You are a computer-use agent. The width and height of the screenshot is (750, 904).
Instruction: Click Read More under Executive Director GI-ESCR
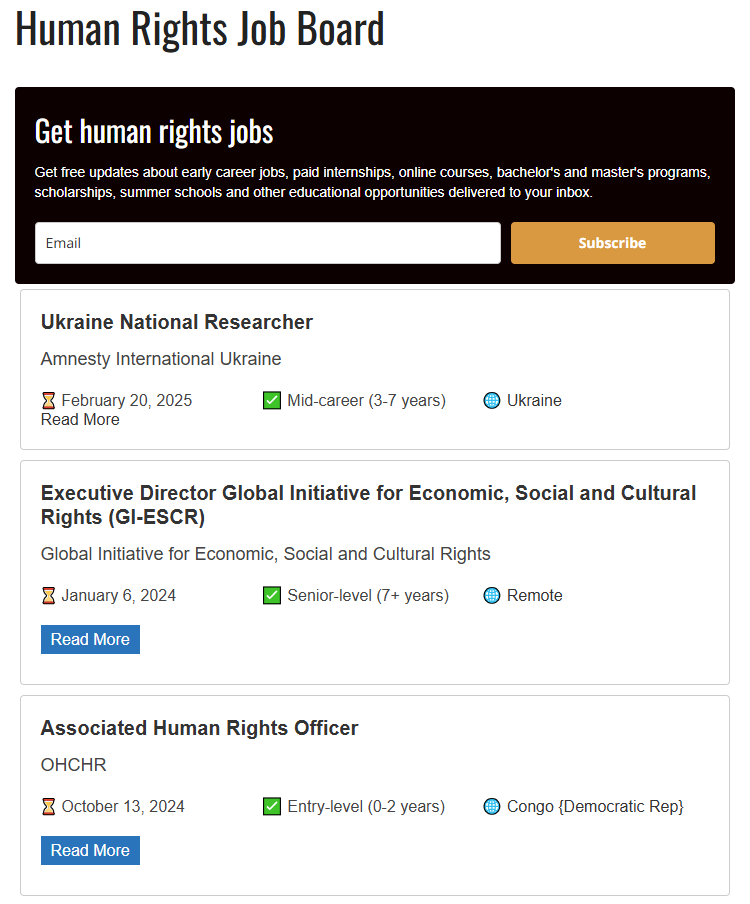tap(90, 639)
